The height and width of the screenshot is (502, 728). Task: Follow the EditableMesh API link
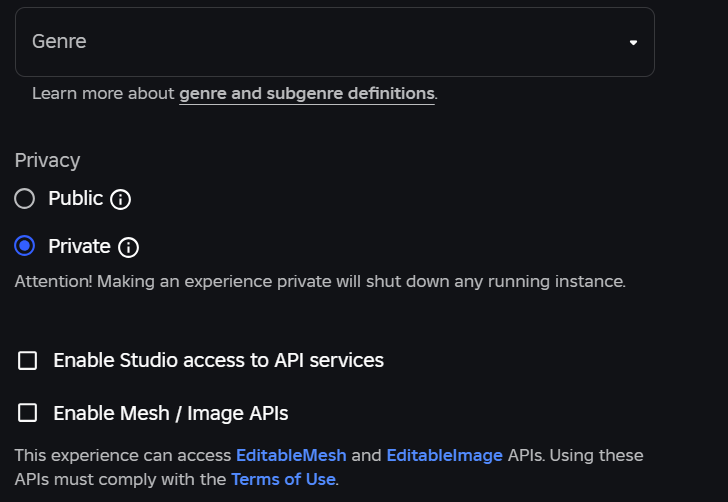coord(291,455)
